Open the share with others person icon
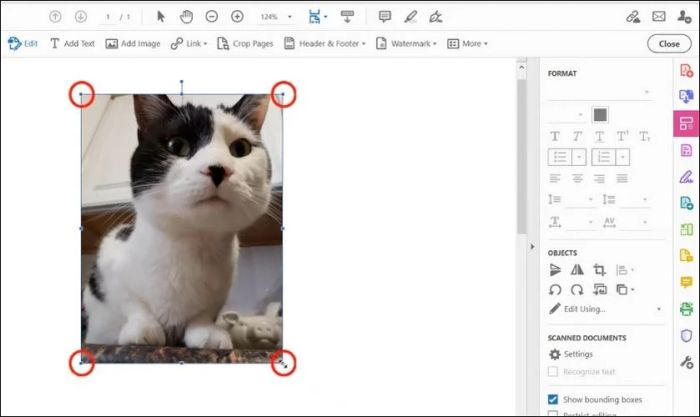700x417 pixels. pyautogui.click(x=684, y=17)
